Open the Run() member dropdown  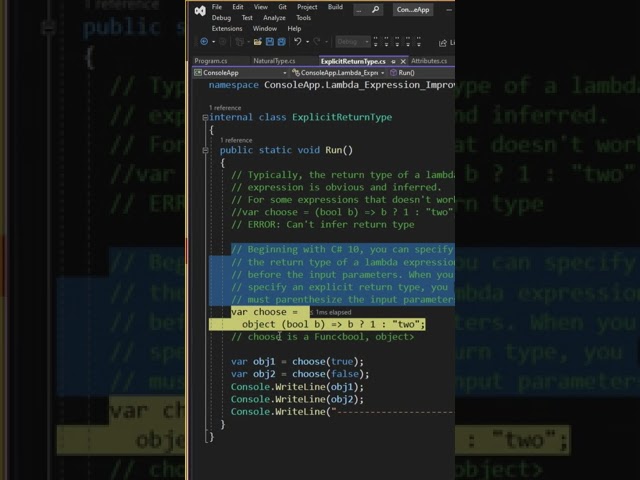pyautogui.click(x=421, y=73)
